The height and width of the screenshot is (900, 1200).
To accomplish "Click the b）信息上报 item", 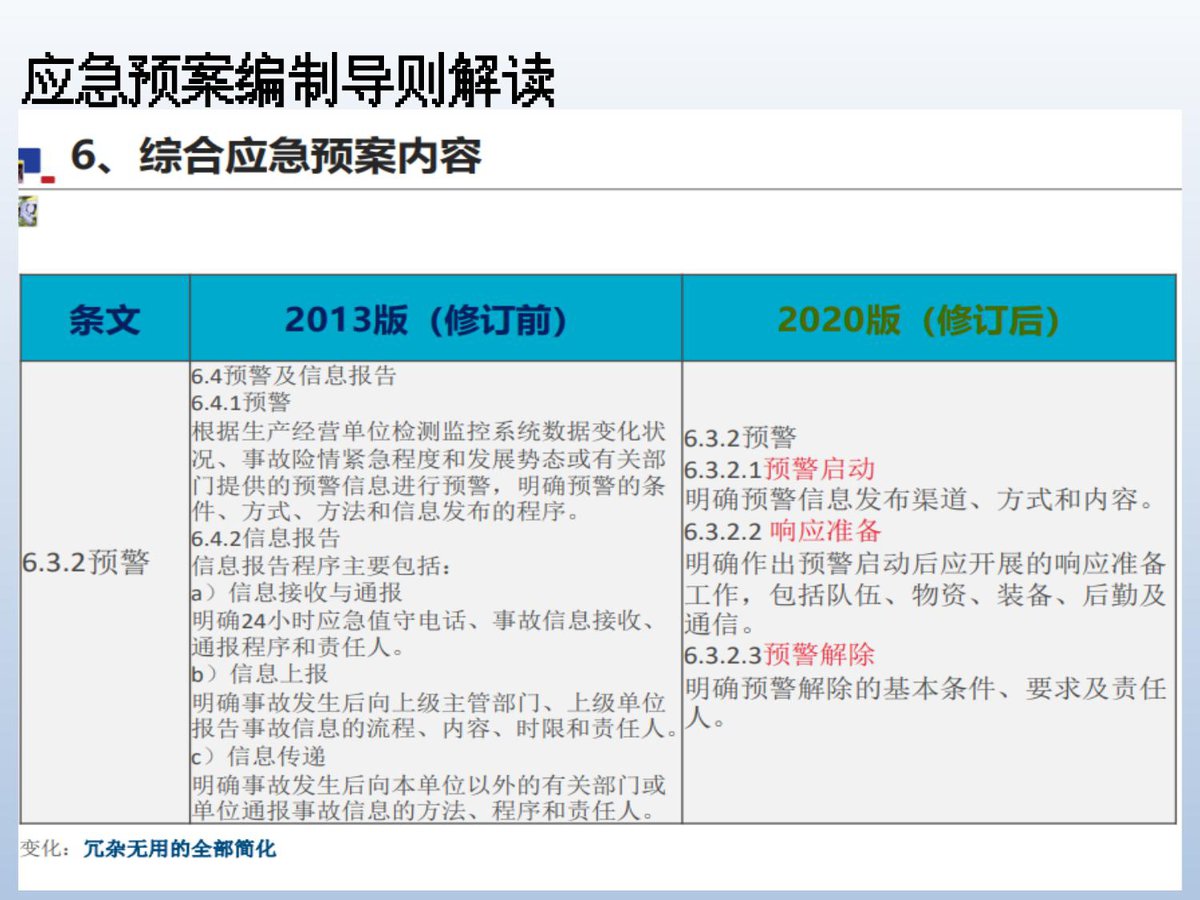I will 260,674.
